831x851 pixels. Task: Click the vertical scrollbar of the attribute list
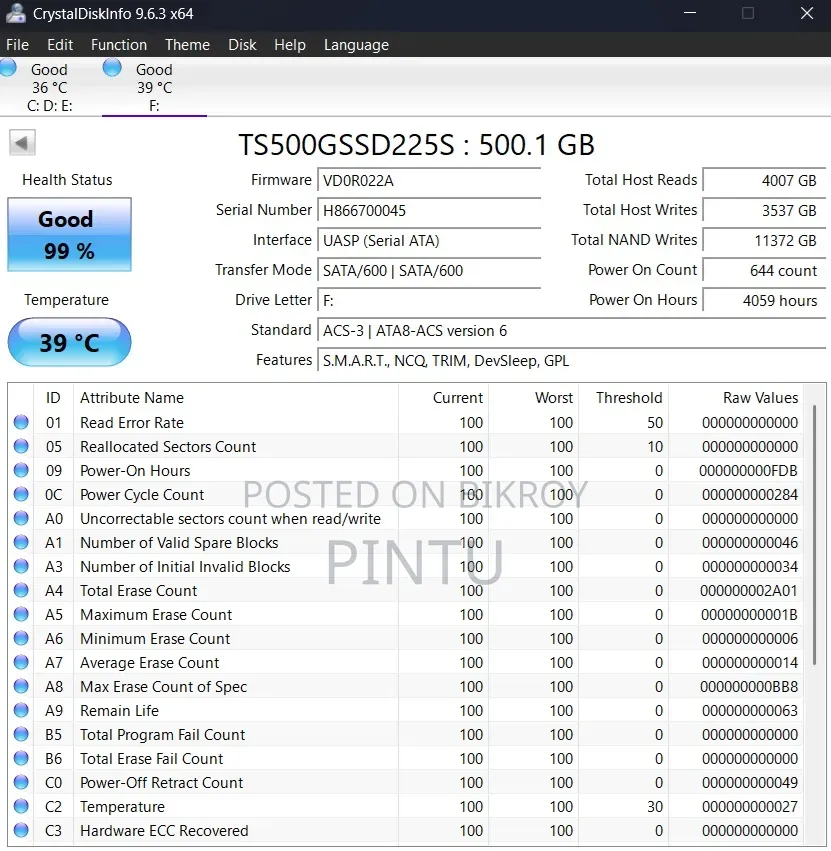[x=814, y=535]
